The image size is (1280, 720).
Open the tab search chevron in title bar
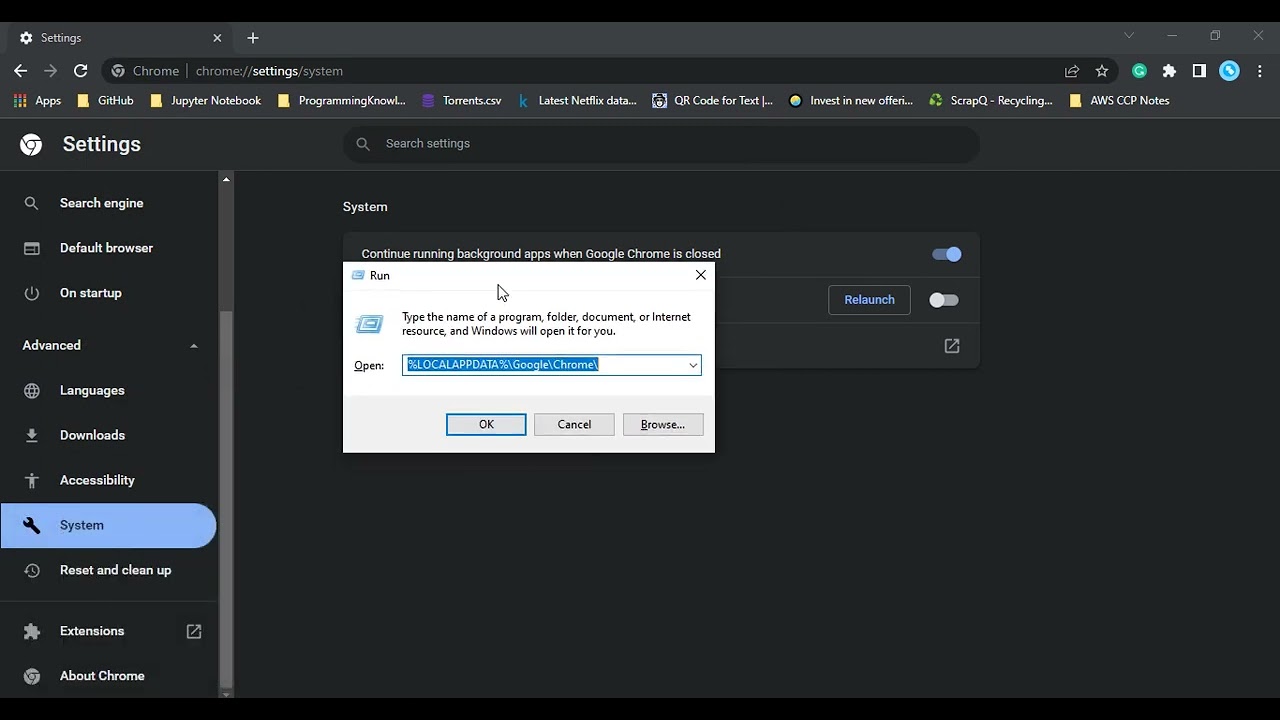(x=1129, y=36)
